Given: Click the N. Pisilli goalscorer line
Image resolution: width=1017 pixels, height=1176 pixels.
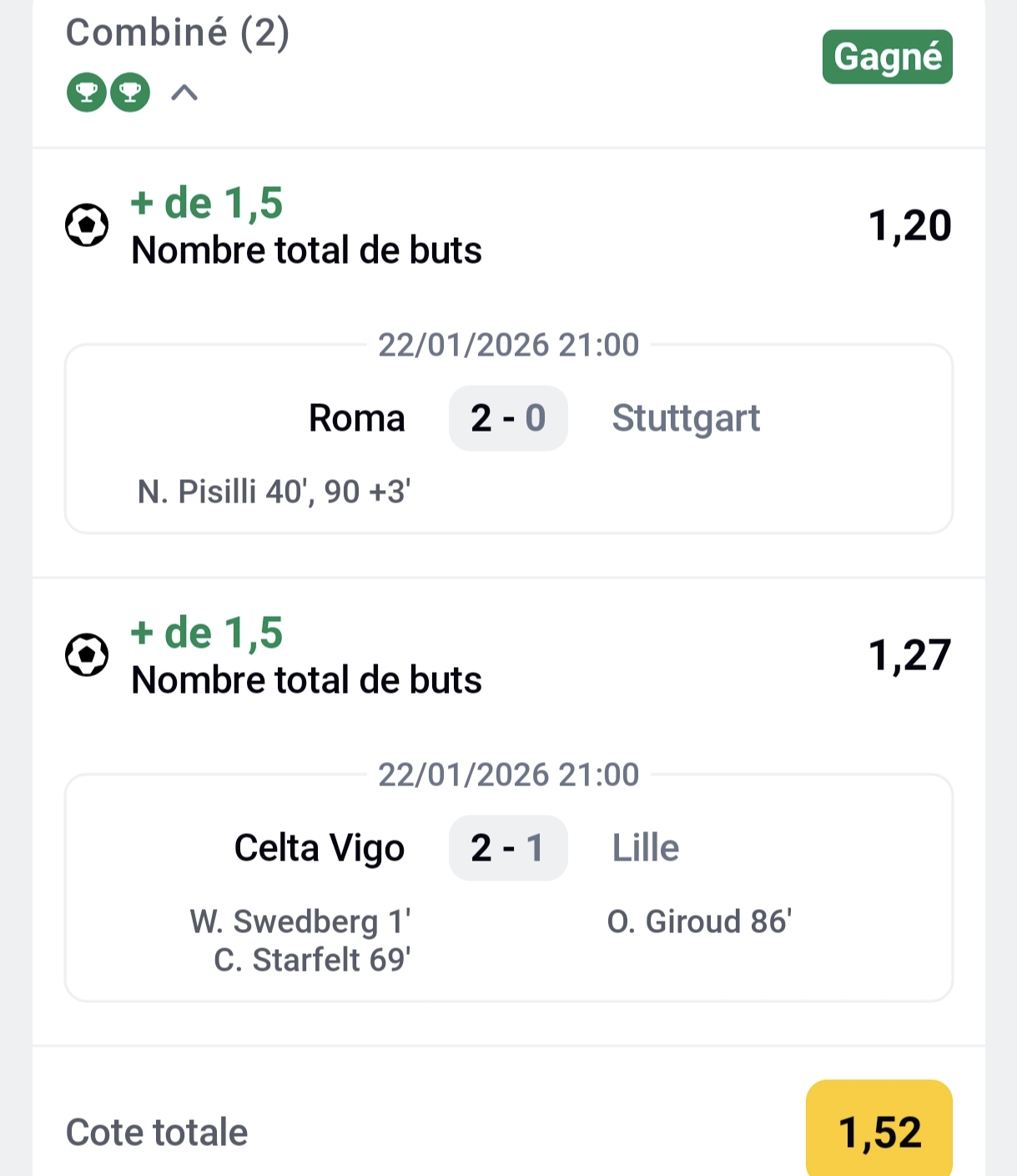Looking at the screenshot, I should pyautogui.click(x=274, y=492).
